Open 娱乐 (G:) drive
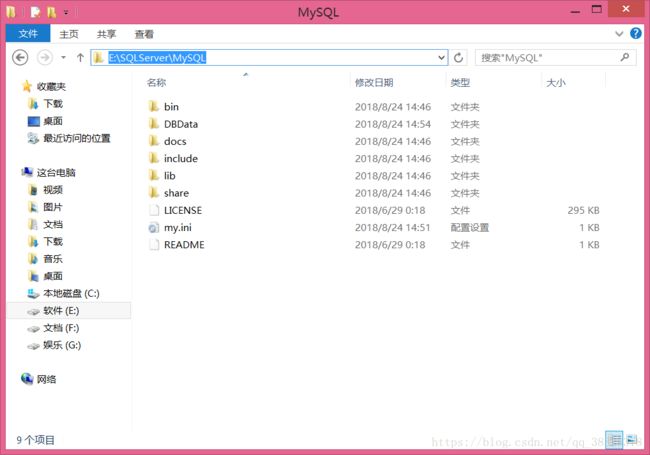 coord(62,345)
